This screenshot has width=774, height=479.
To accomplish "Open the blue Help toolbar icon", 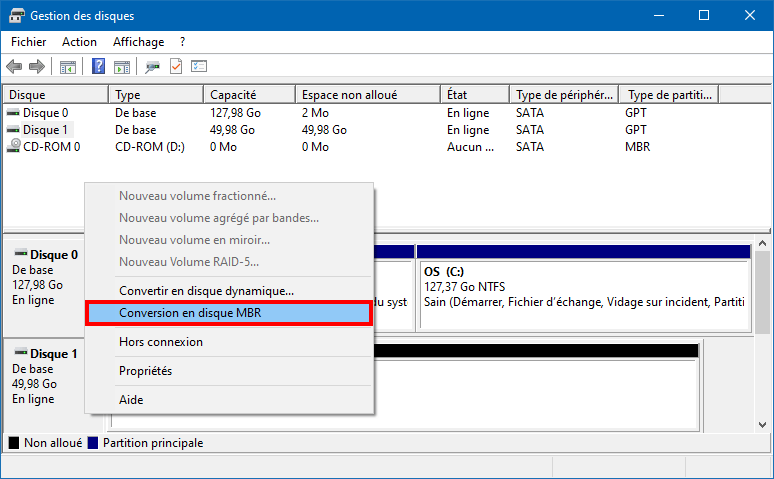I will 98,66.
